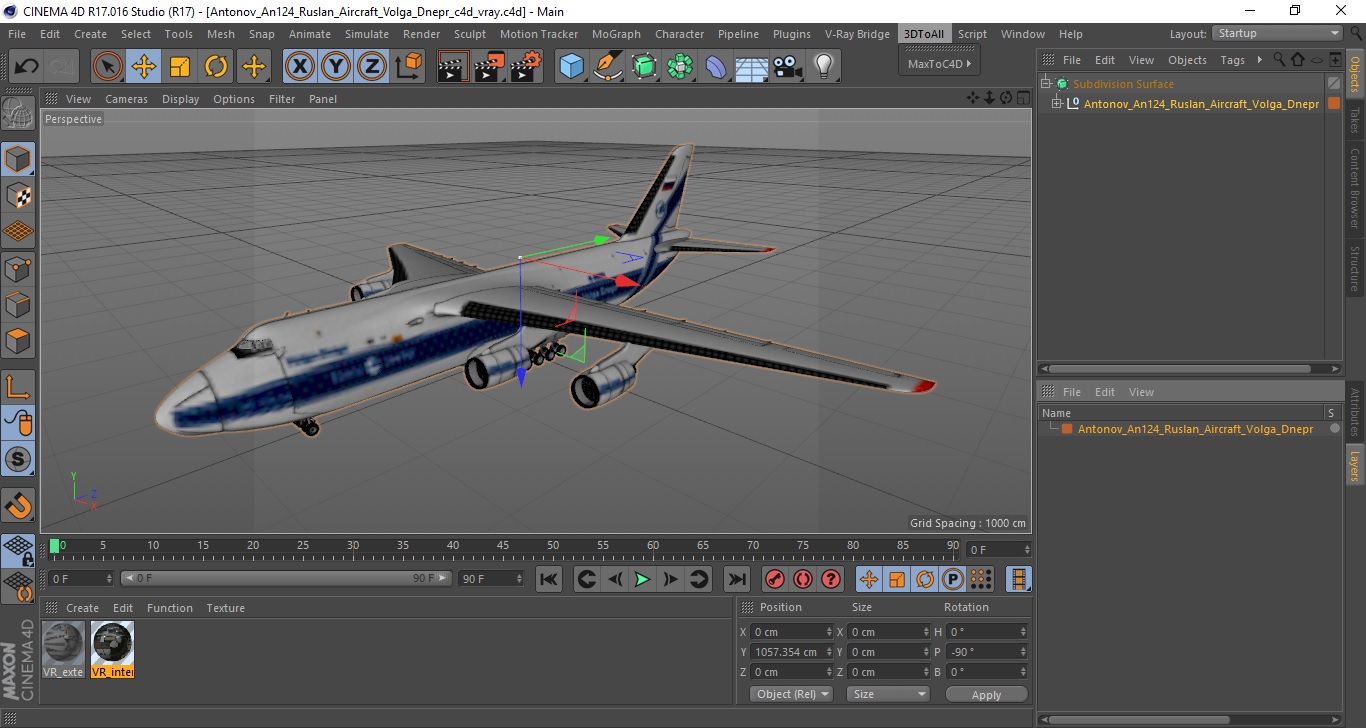Enable the Axis mode icon
The width and height of the screenshot is (1366, 728).
click(x=18, y=387)
